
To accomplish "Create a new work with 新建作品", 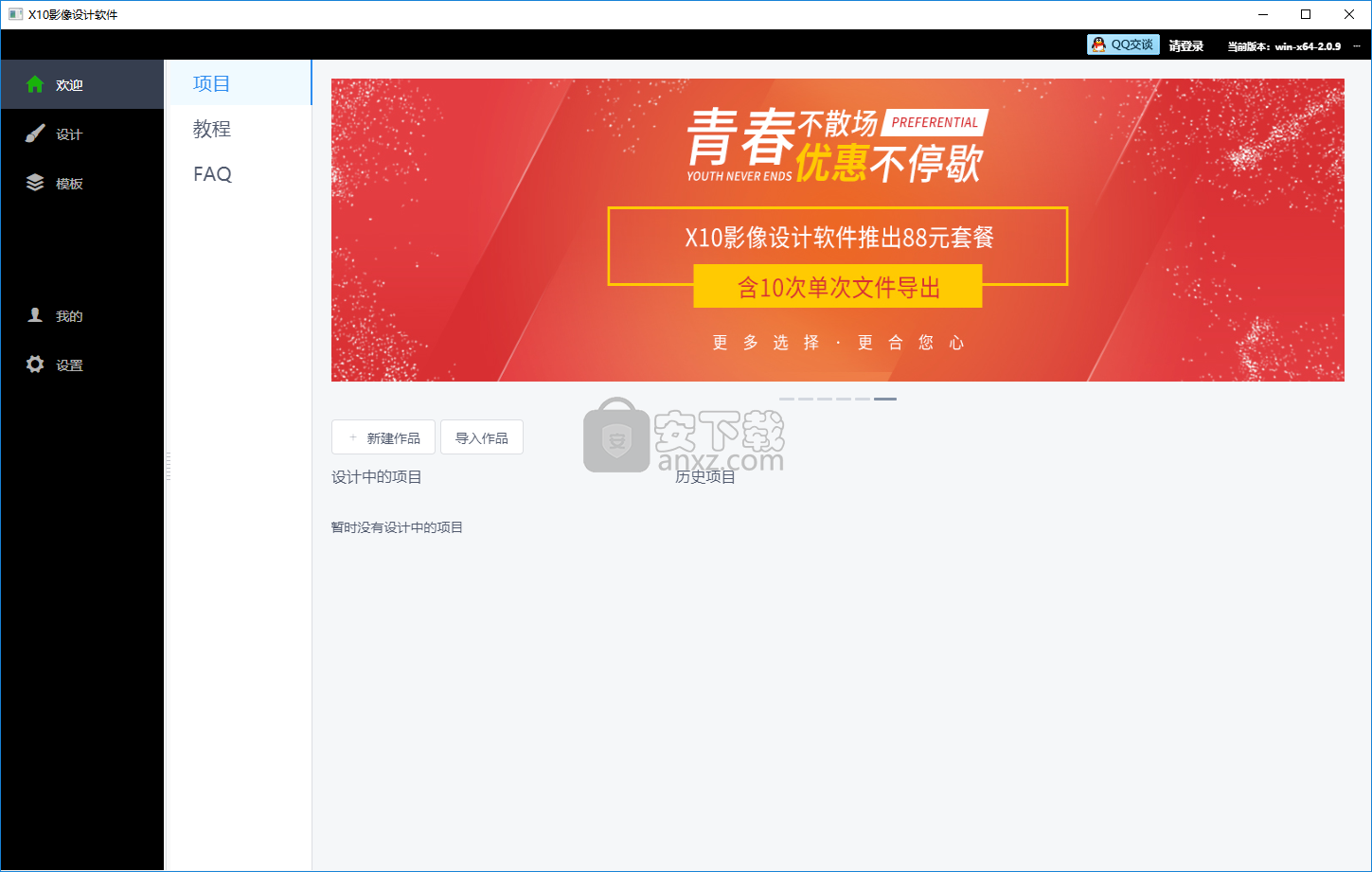I will click(x=383, y=437).
